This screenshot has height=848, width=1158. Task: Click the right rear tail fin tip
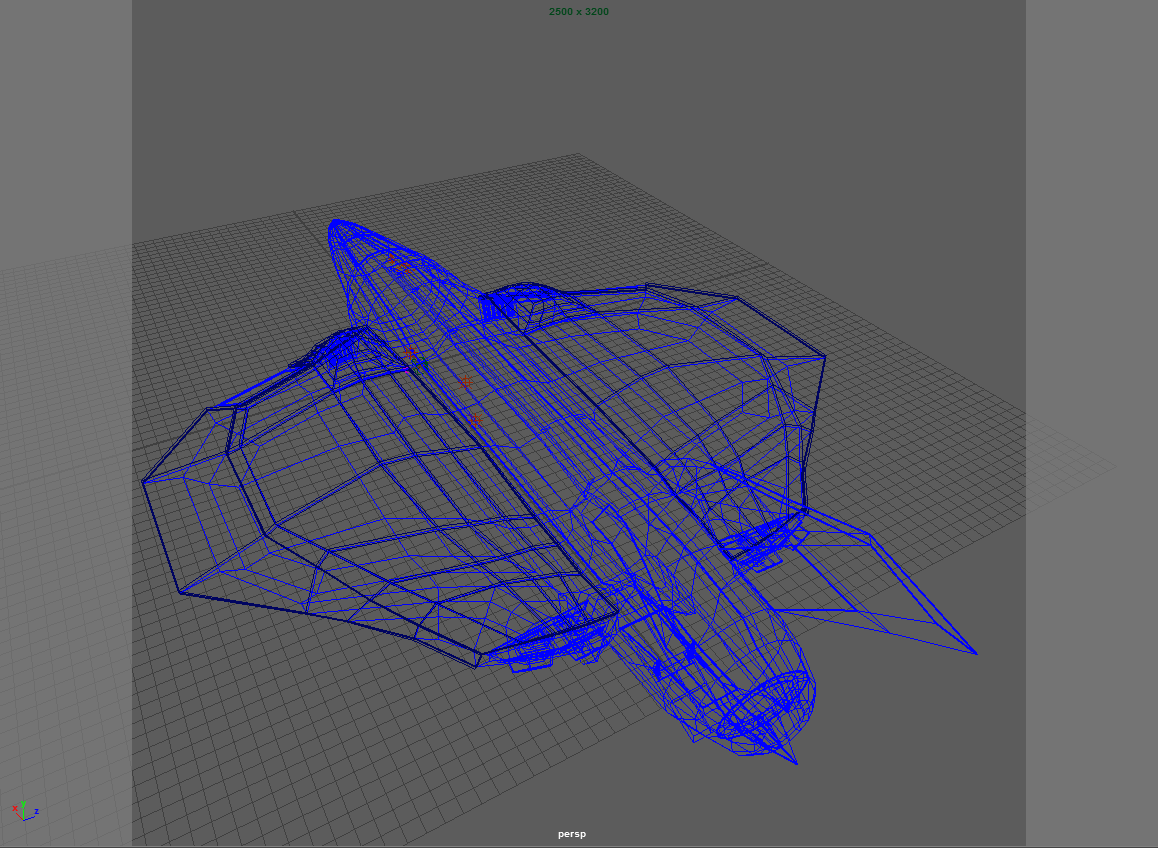point(975,653)
